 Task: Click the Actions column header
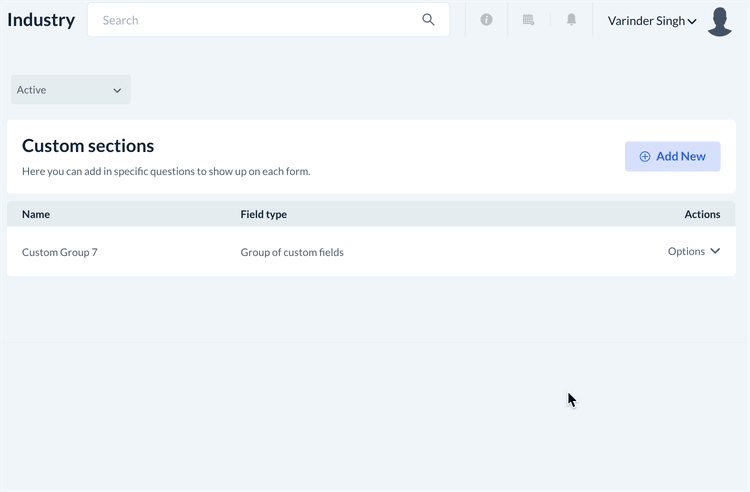[x=702, y=214]
